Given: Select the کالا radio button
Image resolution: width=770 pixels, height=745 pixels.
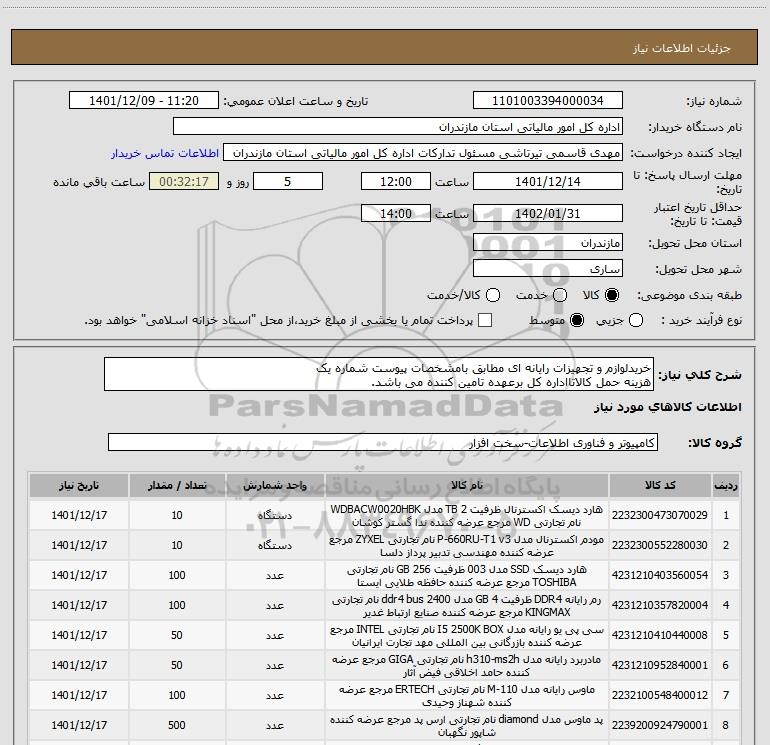Looking at the screenshot, I should coord(612,295).
